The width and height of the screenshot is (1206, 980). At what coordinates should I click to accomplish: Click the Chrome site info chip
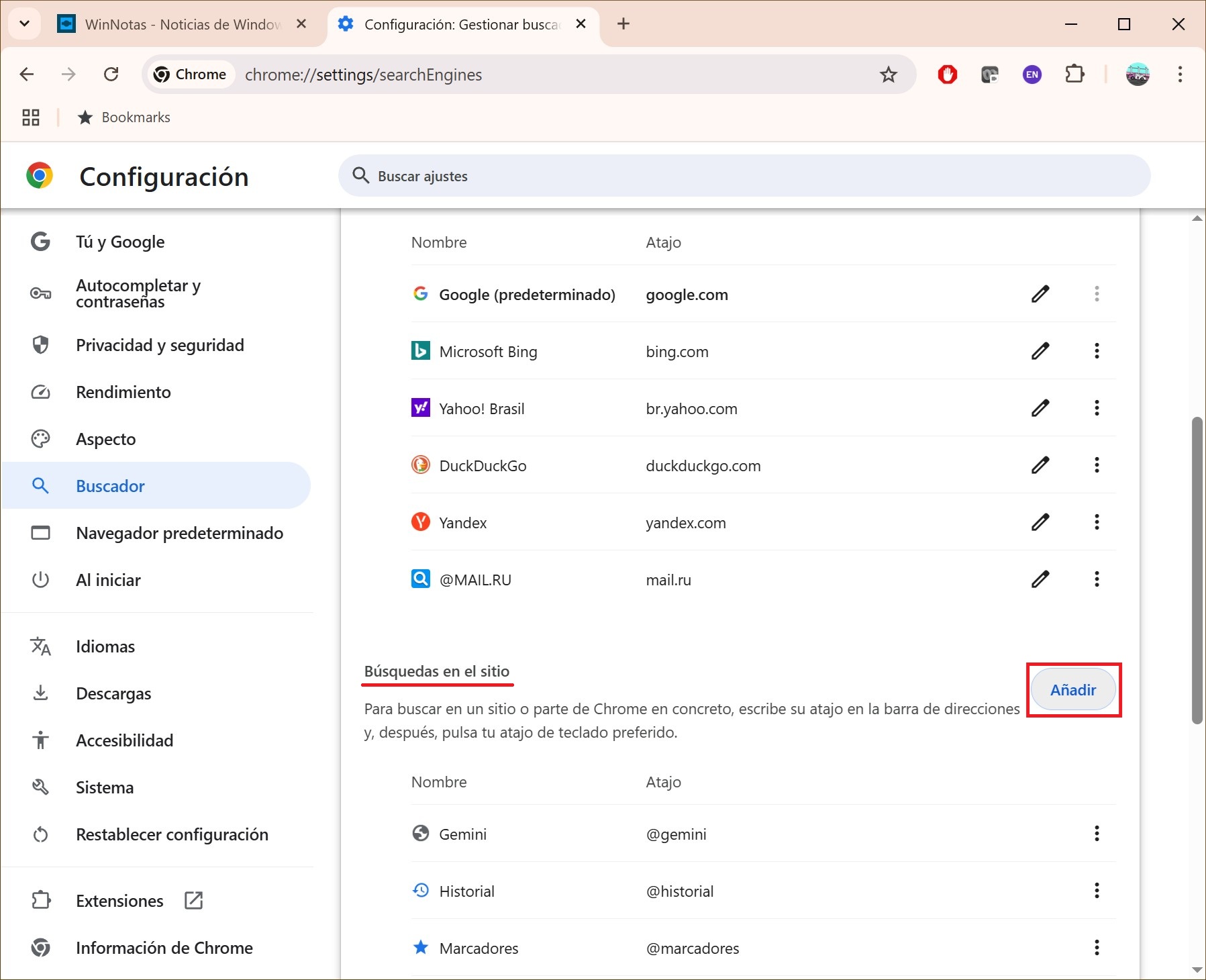(x=191, y=75)
